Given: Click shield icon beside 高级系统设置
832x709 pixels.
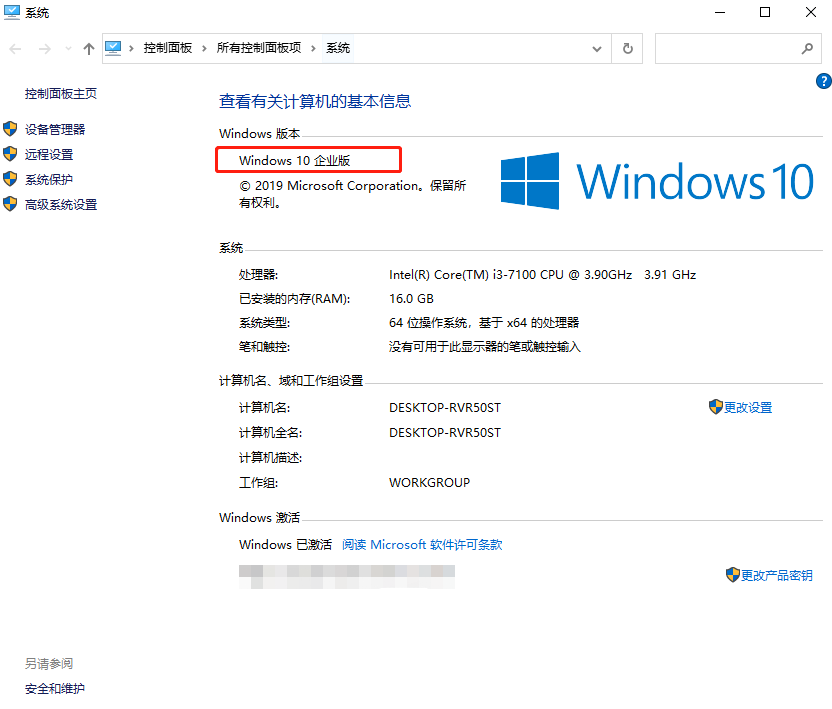Looking at the screenshot, I should [10, 204].
